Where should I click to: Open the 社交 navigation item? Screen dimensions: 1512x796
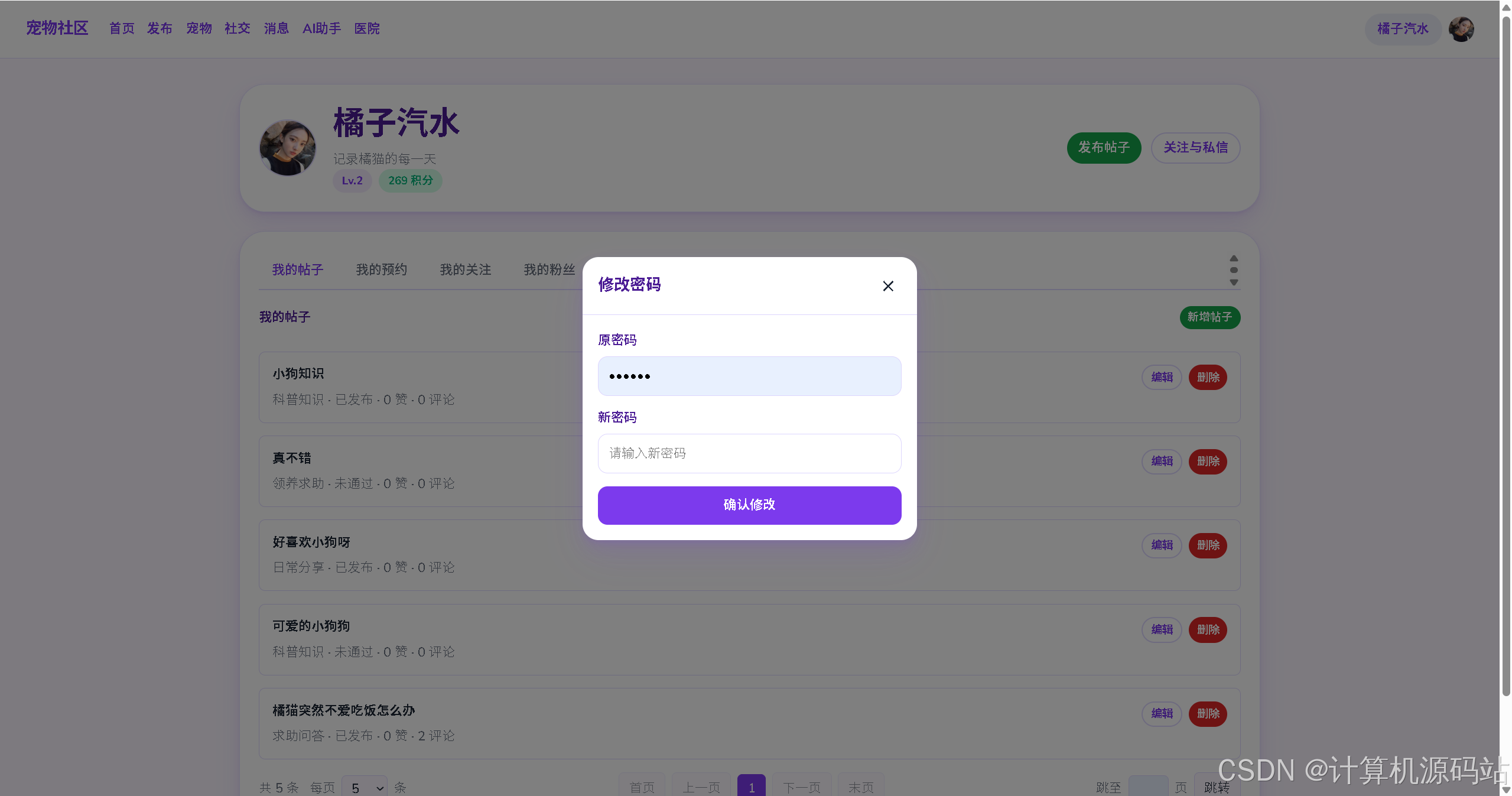pos(238,28)
